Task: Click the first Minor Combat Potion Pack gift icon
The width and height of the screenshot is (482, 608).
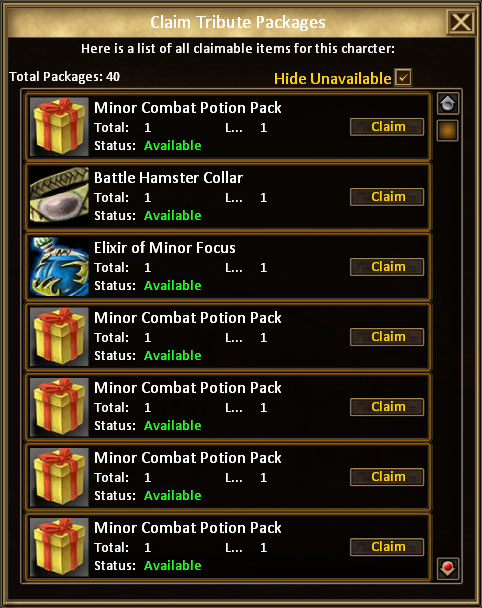Action: [x=59, y=127]
